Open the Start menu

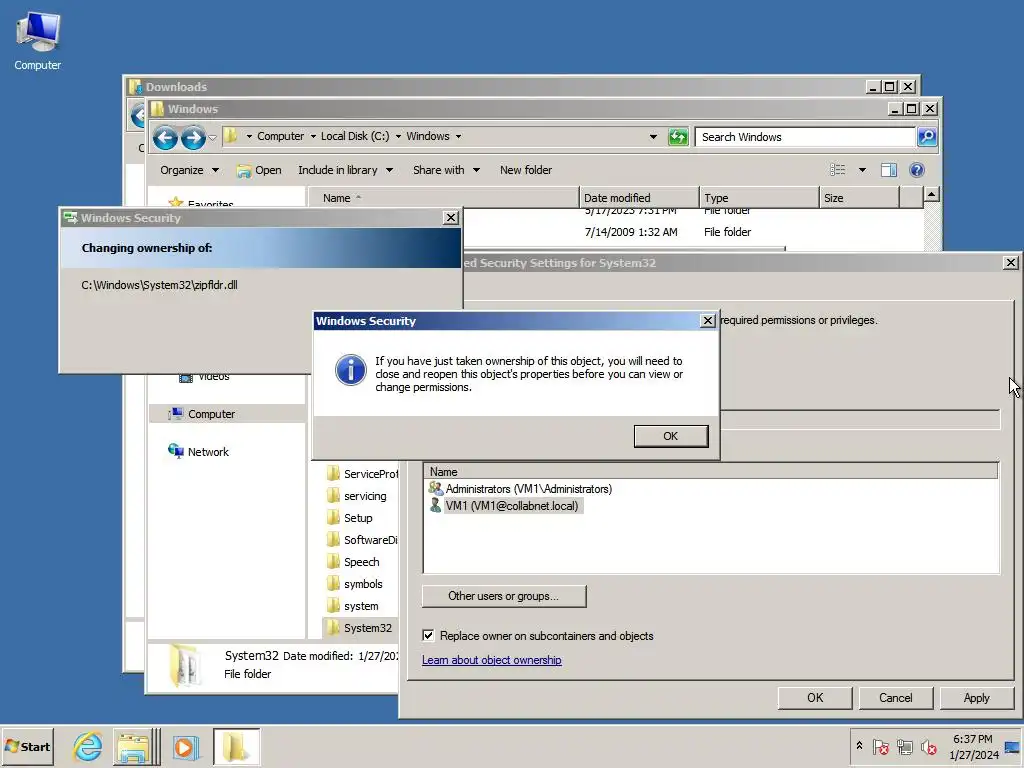[x=27, y=746]
